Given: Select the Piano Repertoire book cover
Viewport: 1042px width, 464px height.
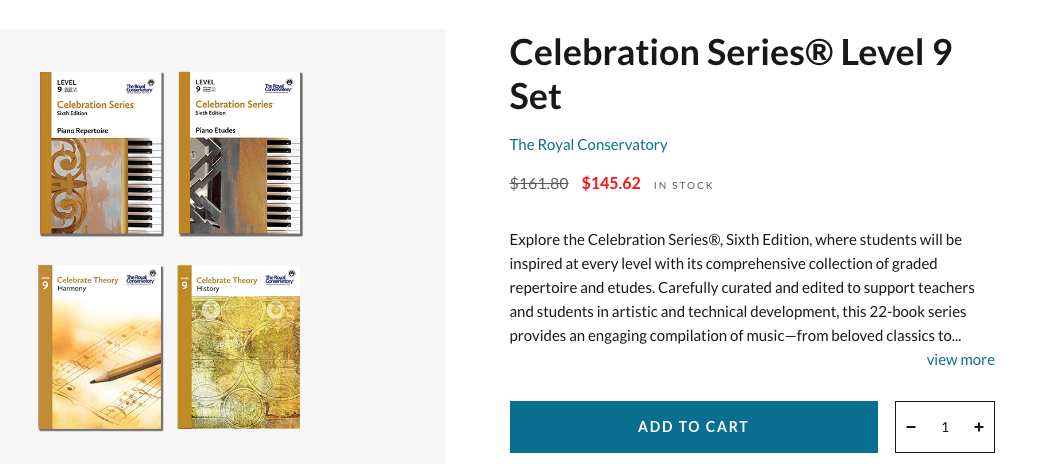Looking at the screenshot, I should click(x=101, y=153).
